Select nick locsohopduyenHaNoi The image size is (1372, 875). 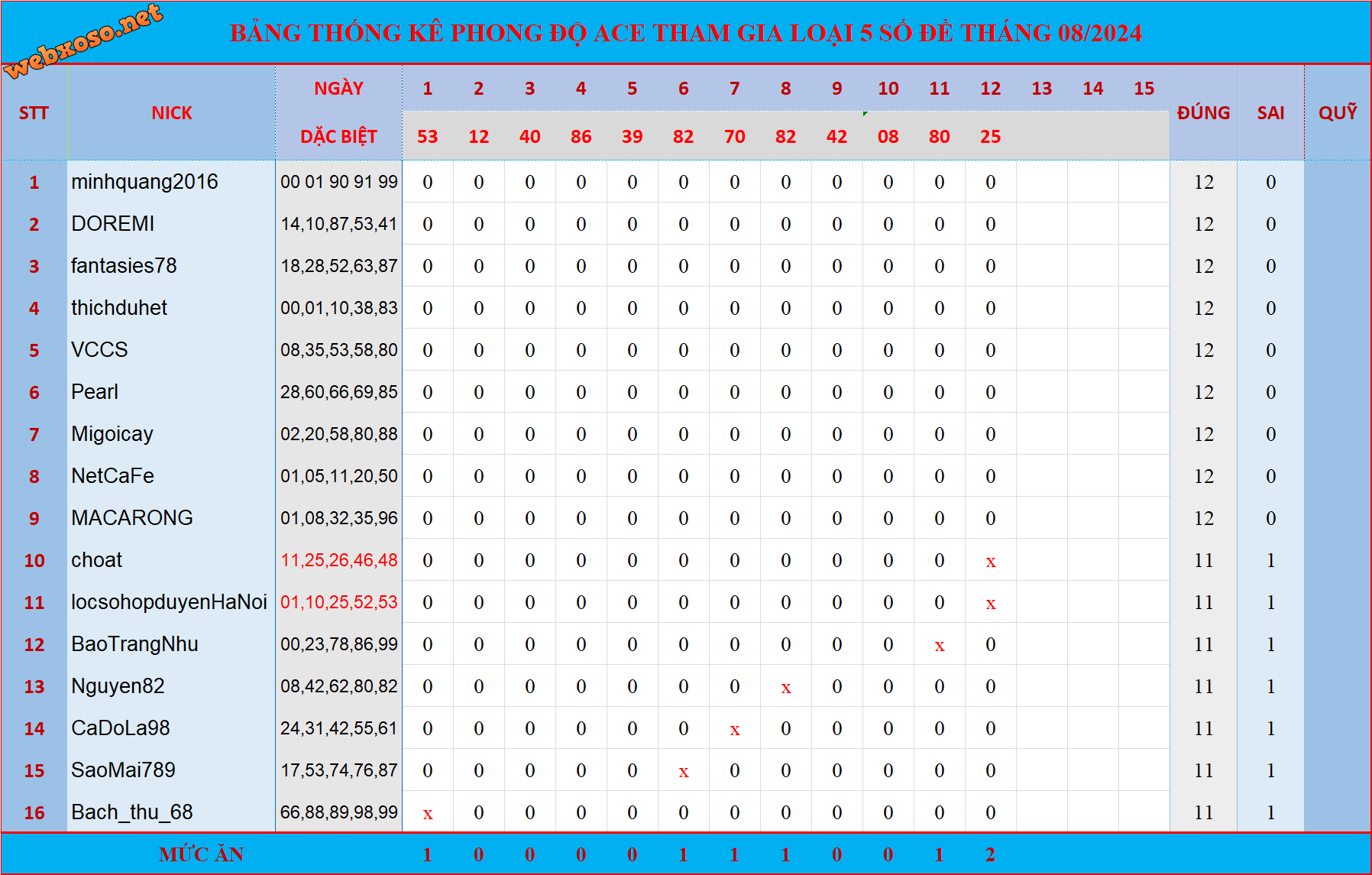tap(169, 602)
